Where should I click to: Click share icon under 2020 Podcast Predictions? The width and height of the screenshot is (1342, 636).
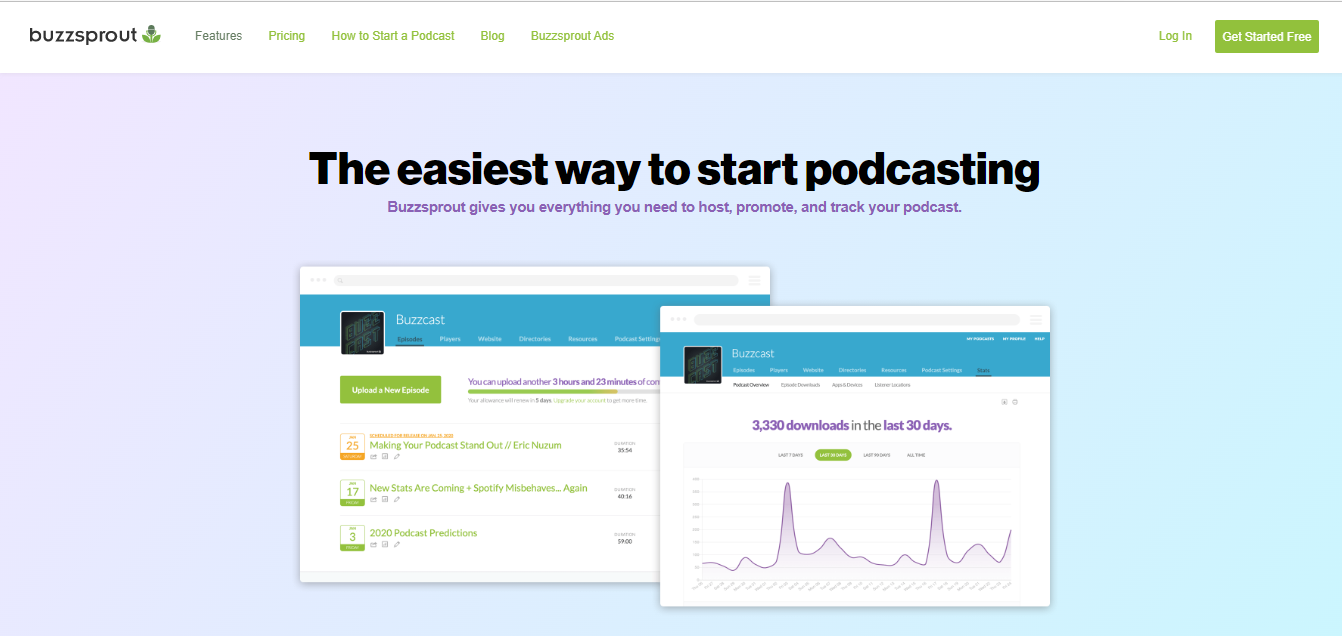click(x=374, y=545)
